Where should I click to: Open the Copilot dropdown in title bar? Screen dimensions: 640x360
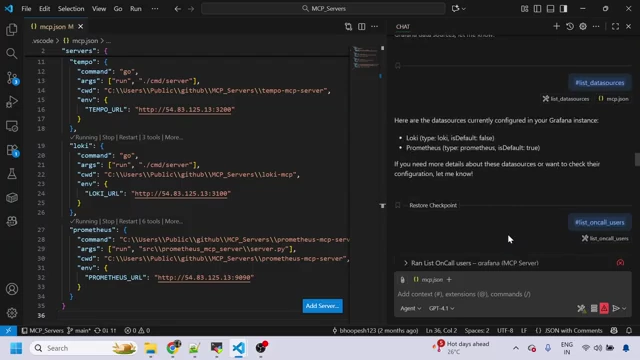click(x=458, y=9)
